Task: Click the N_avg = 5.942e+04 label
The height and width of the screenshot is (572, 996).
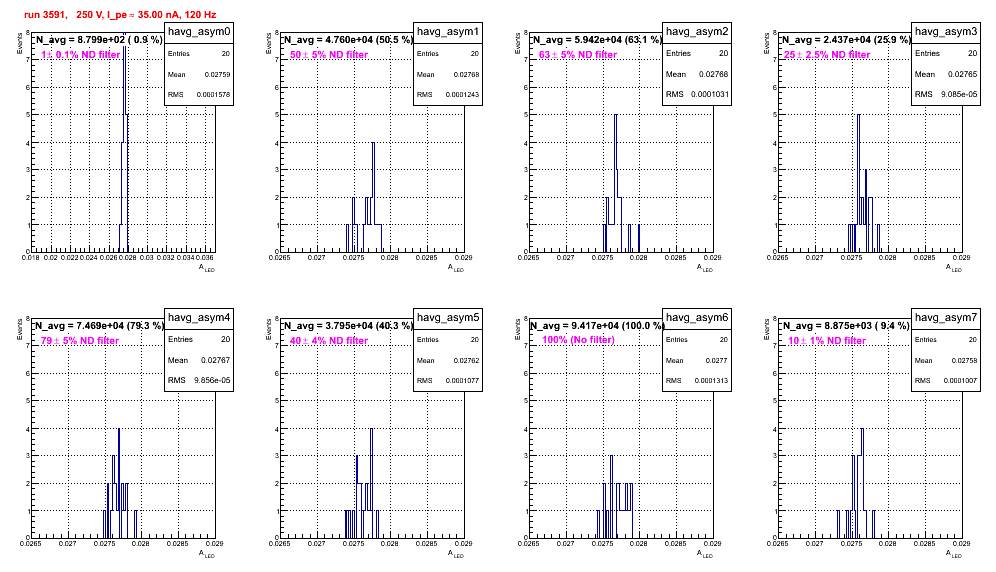Action: point(597,39)
